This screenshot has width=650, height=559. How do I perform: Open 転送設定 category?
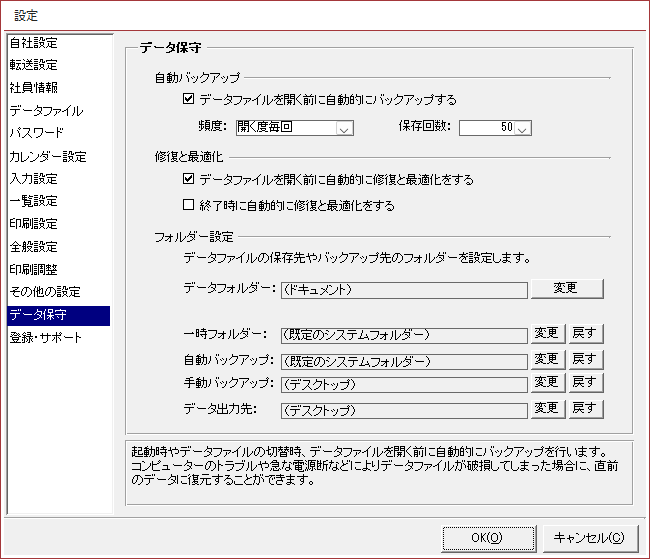34,65
